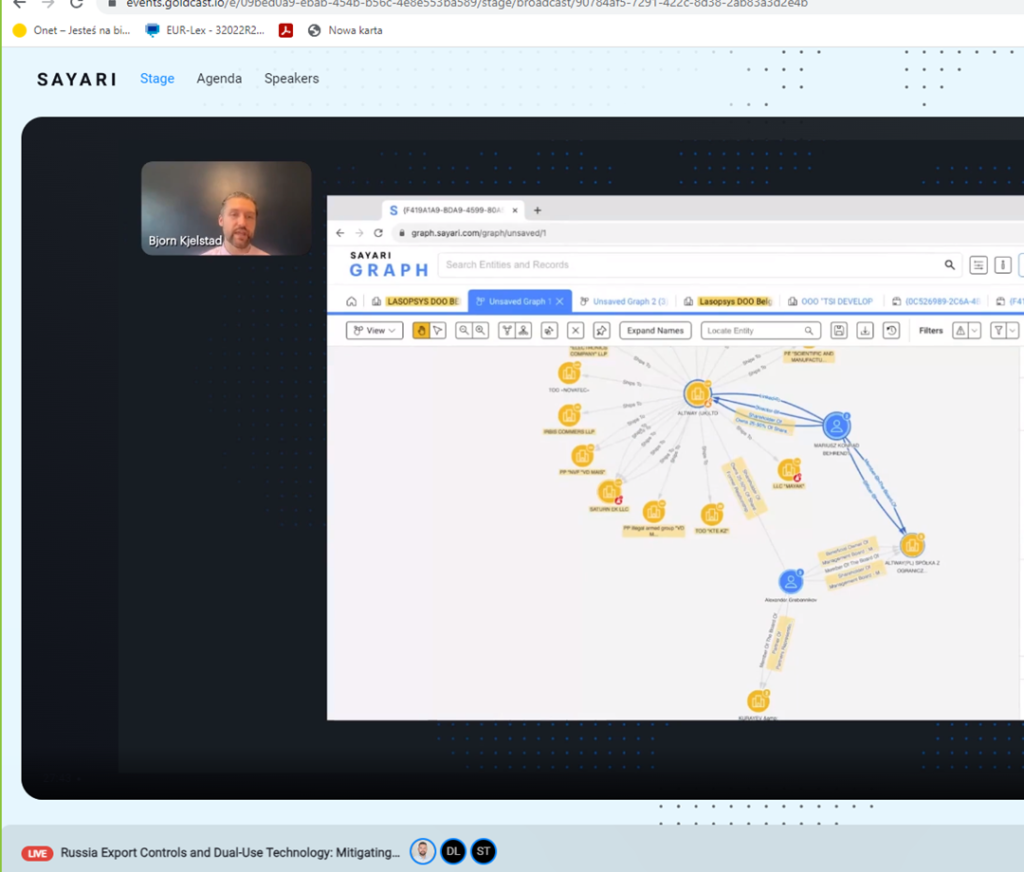Select the TOO «NOVATEC» company node

tap(569, 372)
